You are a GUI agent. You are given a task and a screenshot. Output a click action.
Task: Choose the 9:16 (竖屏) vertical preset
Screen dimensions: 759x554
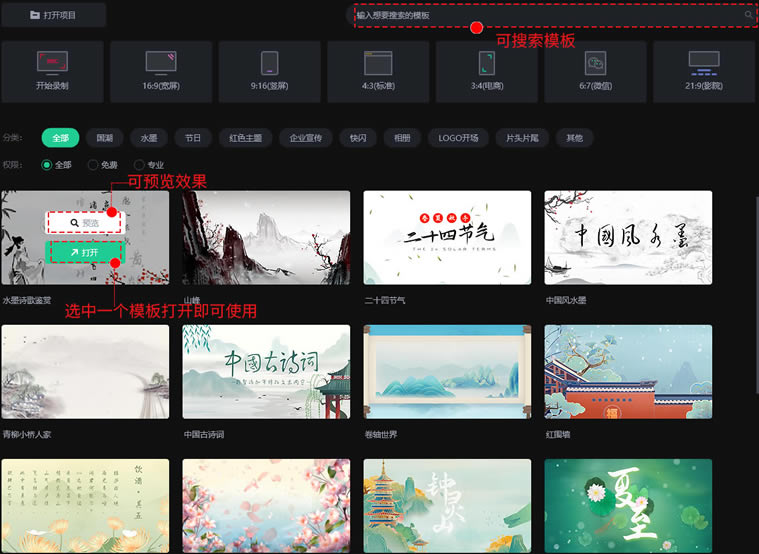tap(270, 71)
